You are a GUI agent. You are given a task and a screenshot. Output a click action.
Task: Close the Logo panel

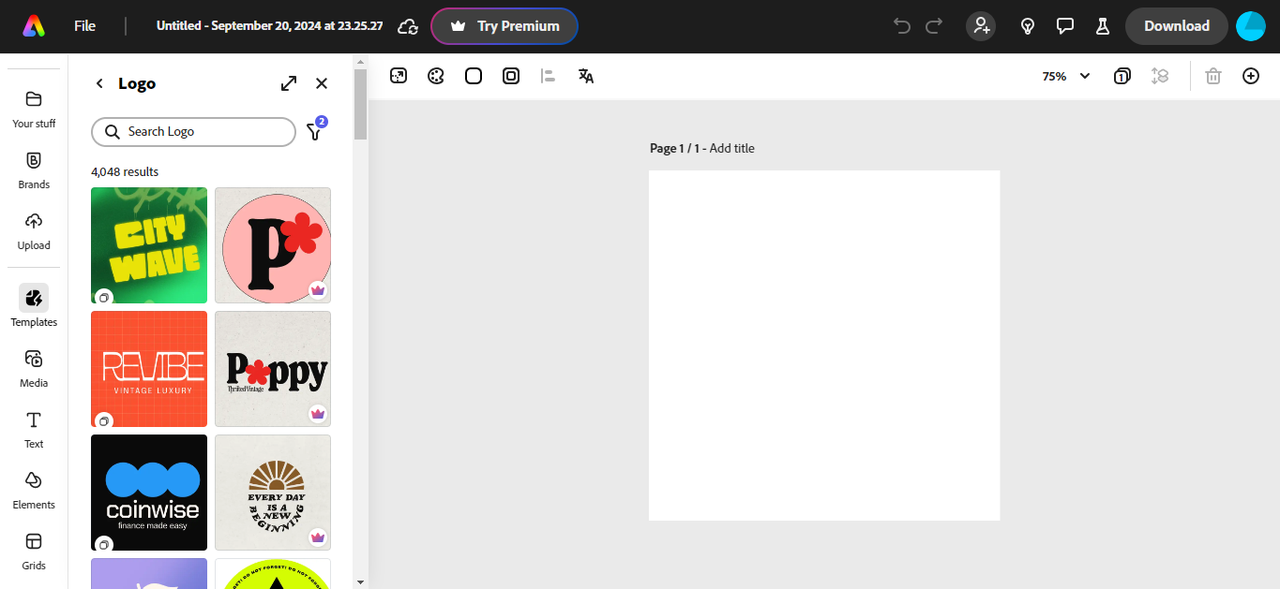tap(322, 84)
